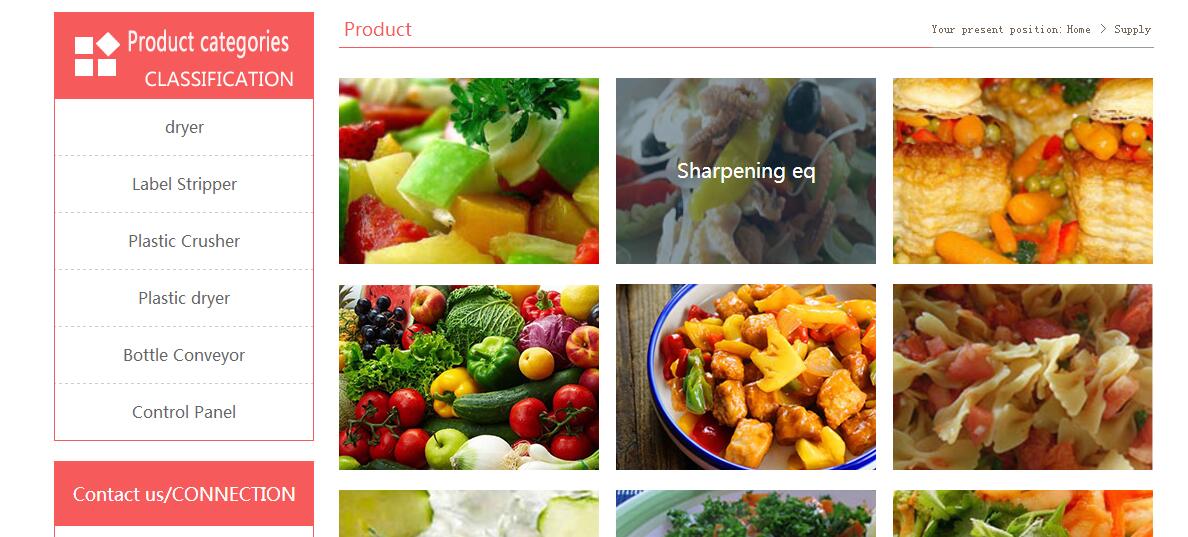Go to the Bottle Conveyor category

(184, 355)
